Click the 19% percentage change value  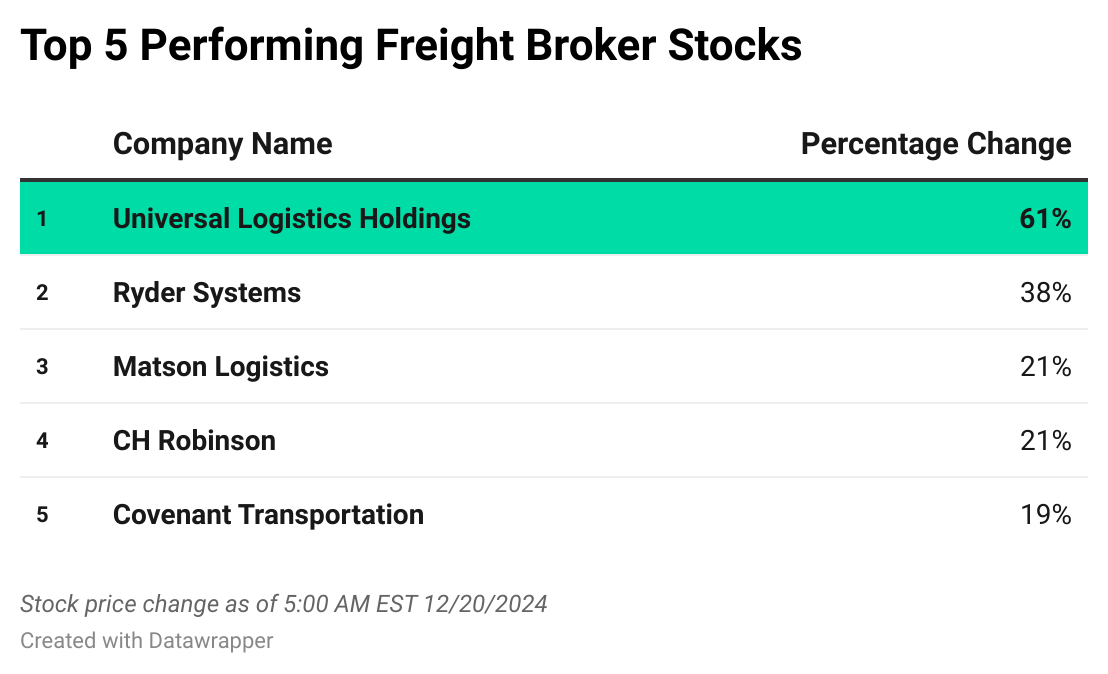(1045, 515)
